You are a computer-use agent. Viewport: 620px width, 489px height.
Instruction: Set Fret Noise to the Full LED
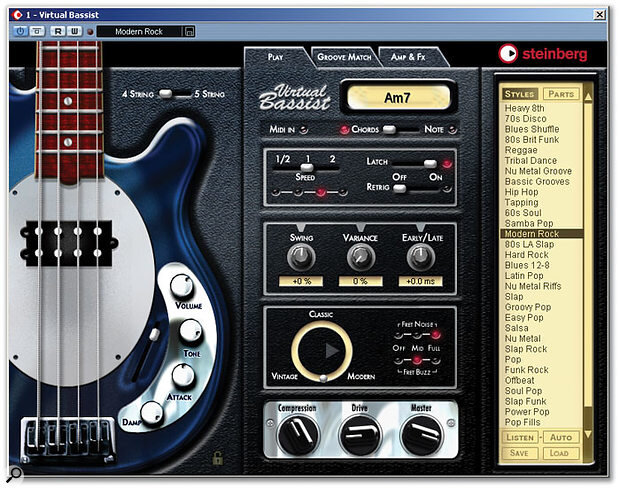[436, 335]
